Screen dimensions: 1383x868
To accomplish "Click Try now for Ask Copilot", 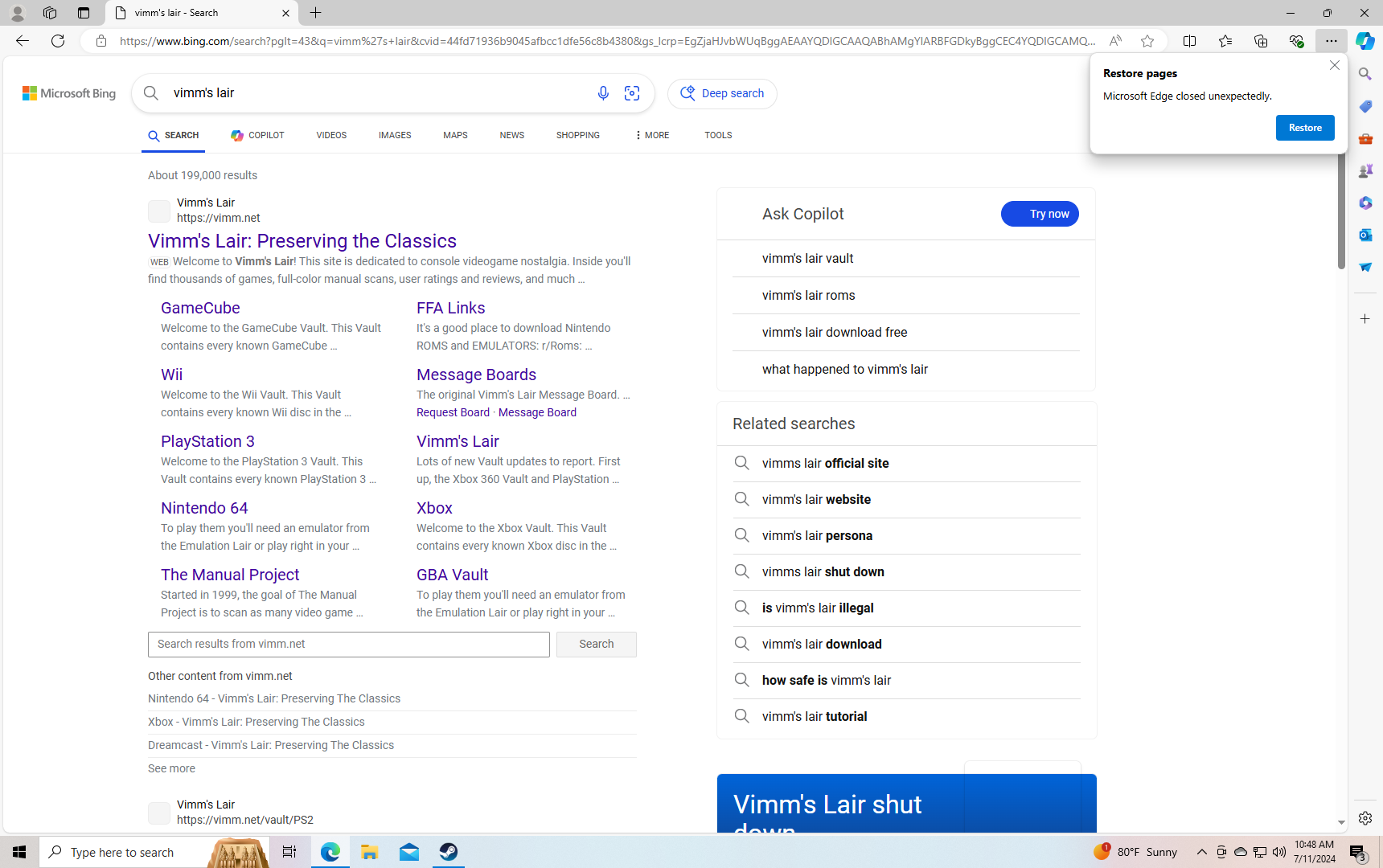I will [x=1040, y=214].
